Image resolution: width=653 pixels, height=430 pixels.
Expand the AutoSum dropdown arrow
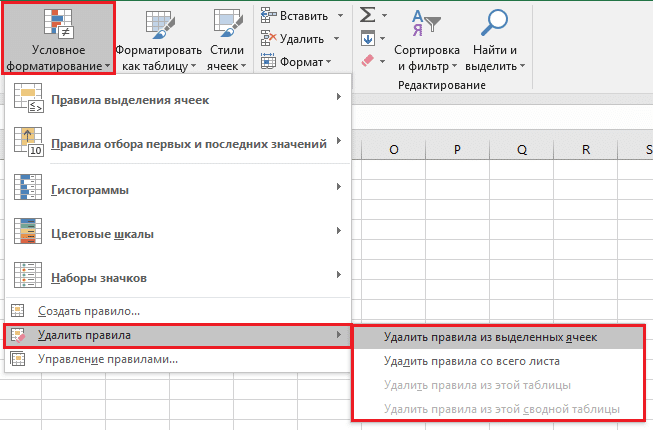coord(385,15)
